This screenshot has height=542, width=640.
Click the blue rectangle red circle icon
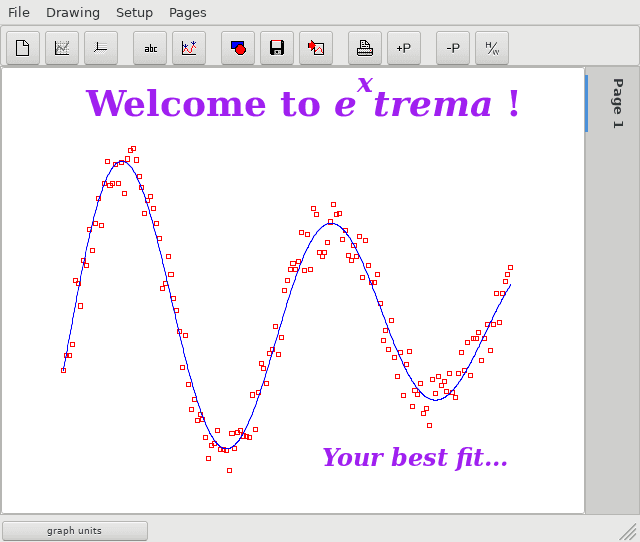238,48
